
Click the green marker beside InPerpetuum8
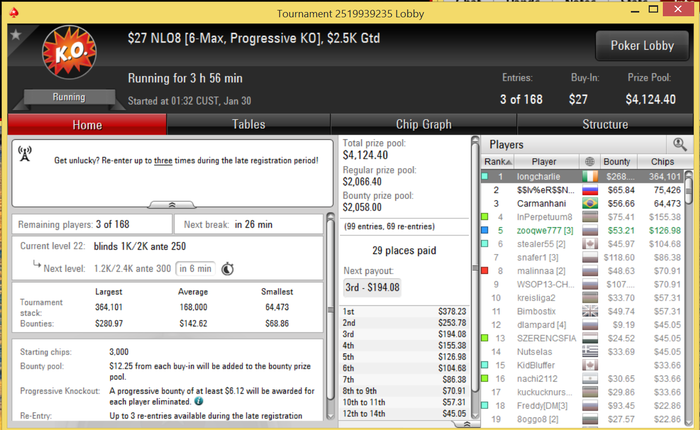[x=484, y=217]
